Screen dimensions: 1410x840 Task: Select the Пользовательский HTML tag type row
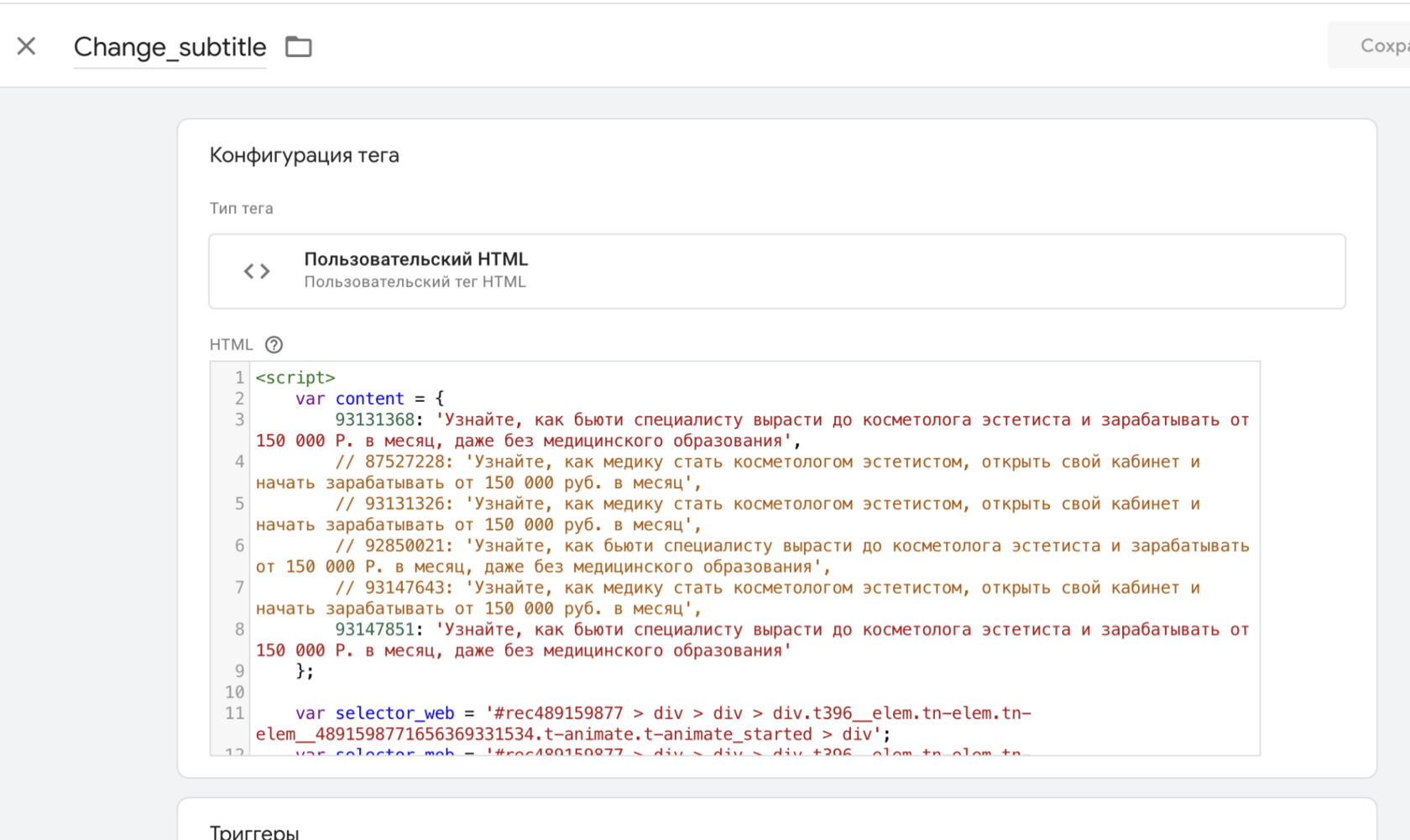click(x=776, y=270)
